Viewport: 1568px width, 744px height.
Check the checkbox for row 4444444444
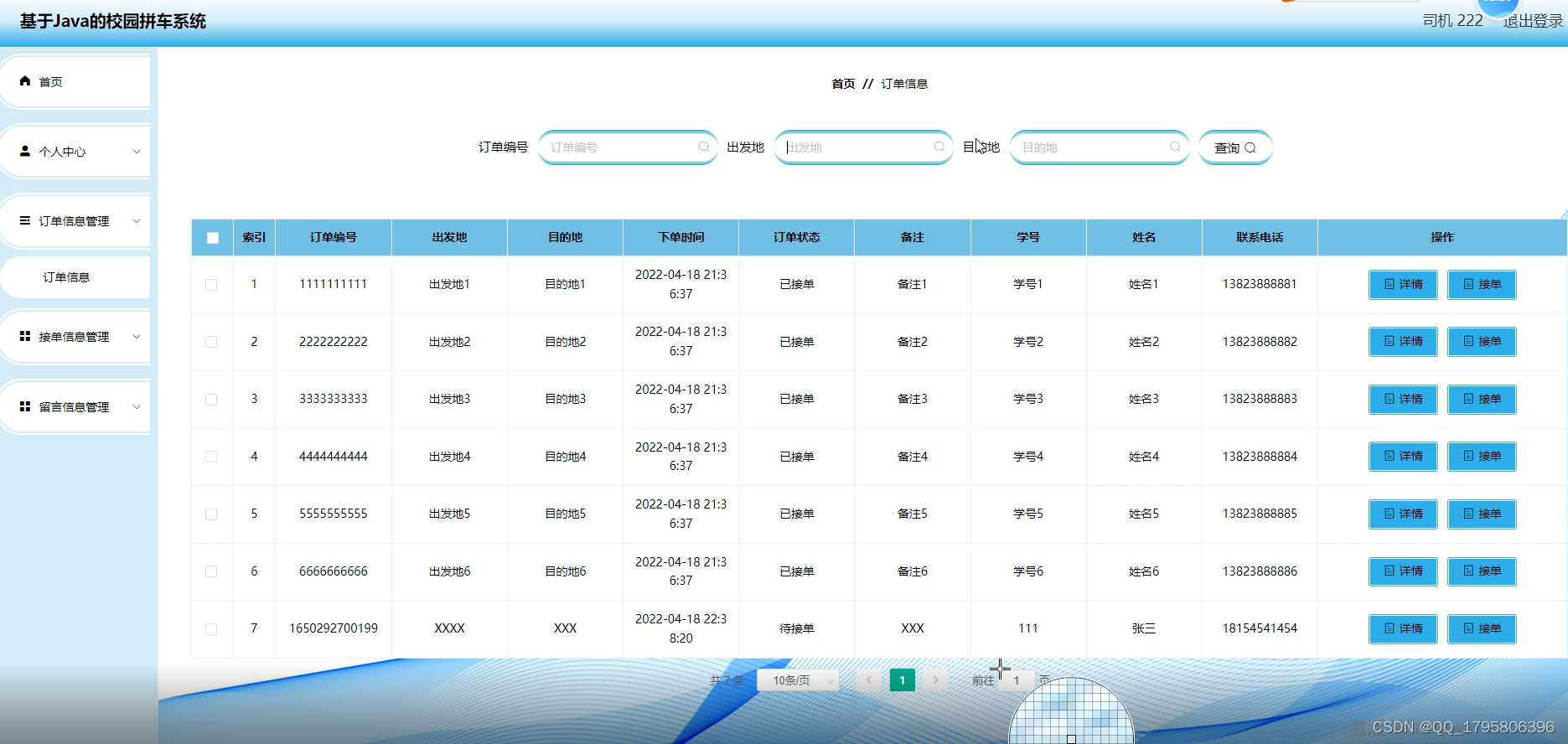211,457
